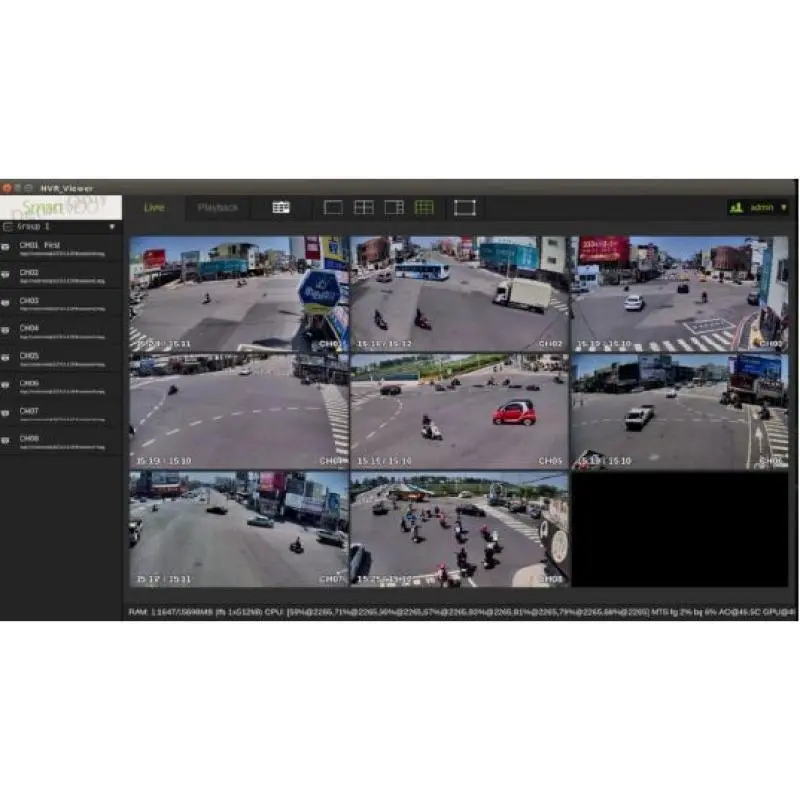Image resolution: width=800 pixels, height=800 pixels.
Task: Click camera icon beside CH07
Action: (5, 413)
